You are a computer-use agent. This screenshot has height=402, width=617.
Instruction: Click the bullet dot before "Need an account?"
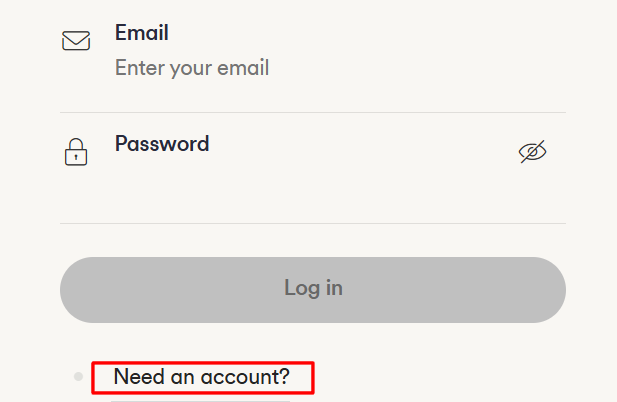point(78,377)
